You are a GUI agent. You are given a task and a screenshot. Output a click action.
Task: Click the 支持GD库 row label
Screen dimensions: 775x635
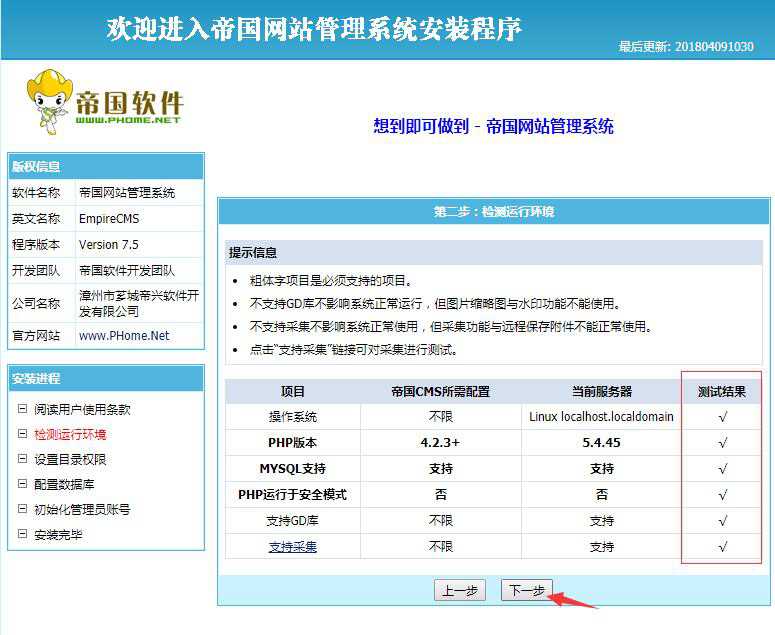tap(293, 520)
